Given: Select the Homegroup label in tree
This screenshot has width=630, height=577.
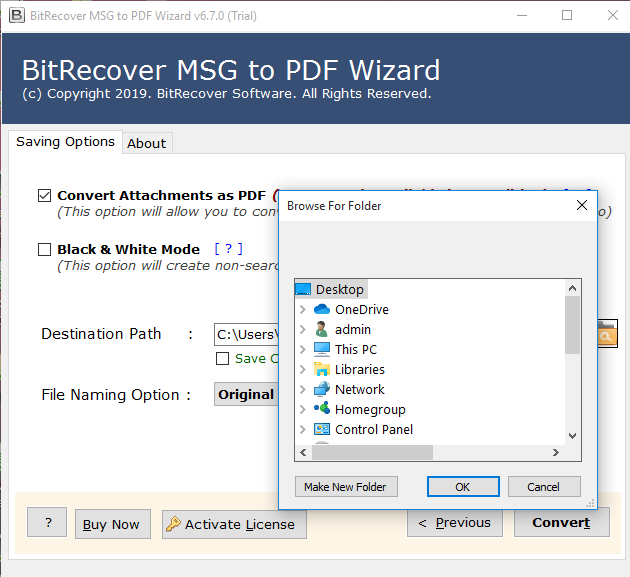Looking at the screenshot, I should [x=370, y=409].
